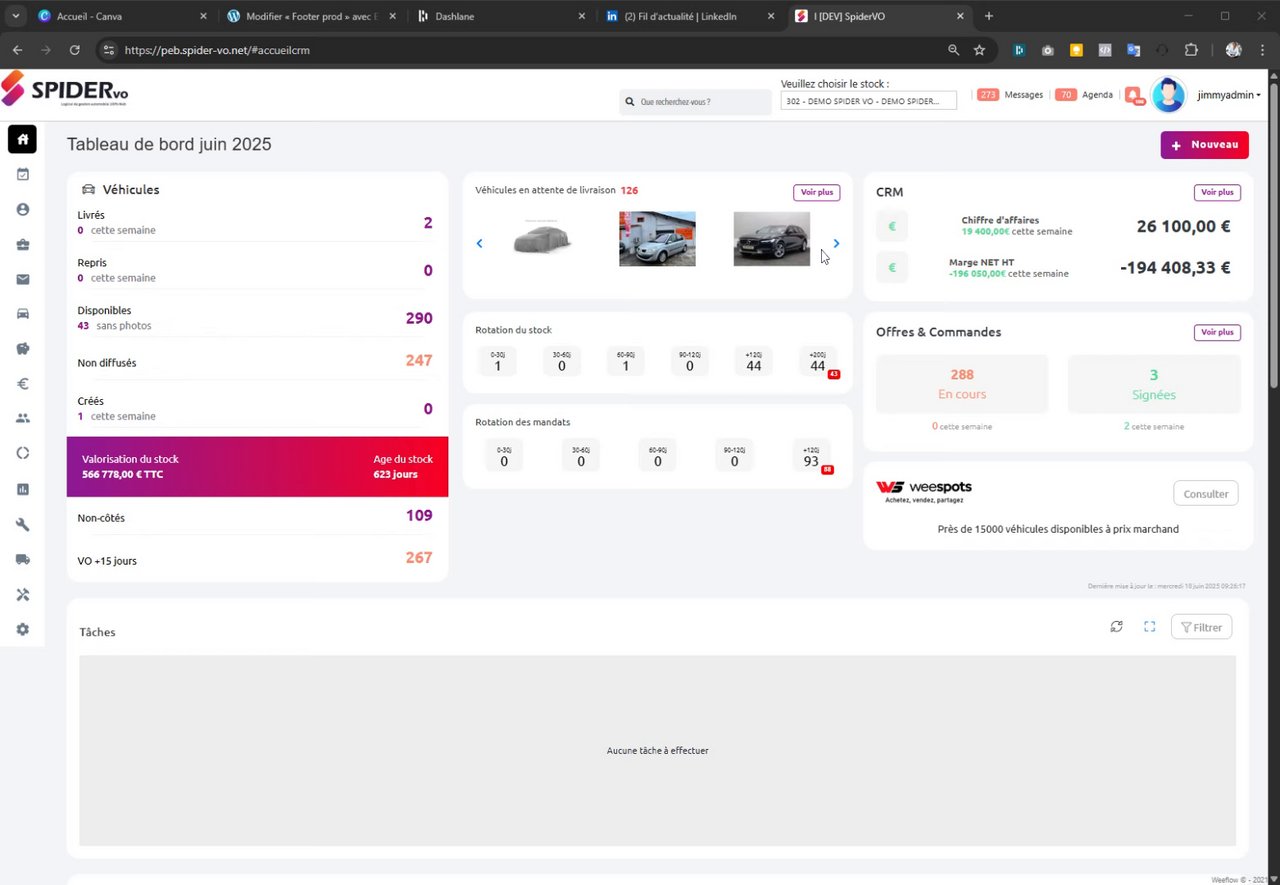Viewport: 1280px width, 885px height.
Task: Open the circular ring sidebar icon
Action: (22, 453)
